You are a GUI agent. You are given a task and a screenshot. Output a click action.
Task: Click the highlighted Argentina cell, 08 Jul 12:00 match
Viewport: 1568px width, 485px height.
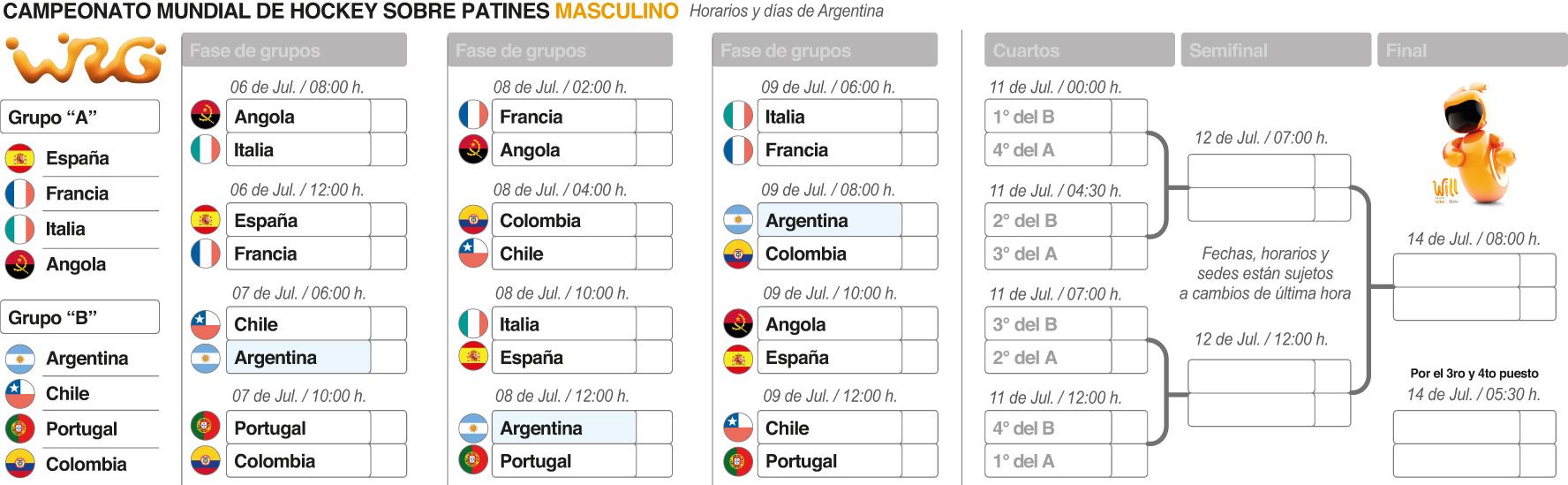(563, 428)
